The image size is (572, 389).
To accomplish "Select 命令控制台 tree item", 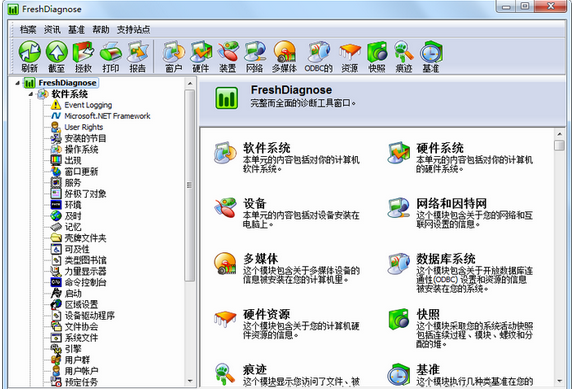I will pos(85,282).
